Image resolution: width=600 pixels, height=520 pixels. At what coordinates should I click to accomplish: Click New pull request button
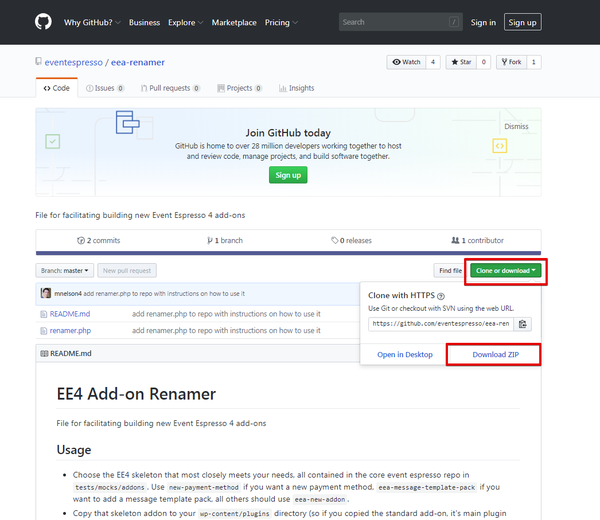(x=127, y=271)
